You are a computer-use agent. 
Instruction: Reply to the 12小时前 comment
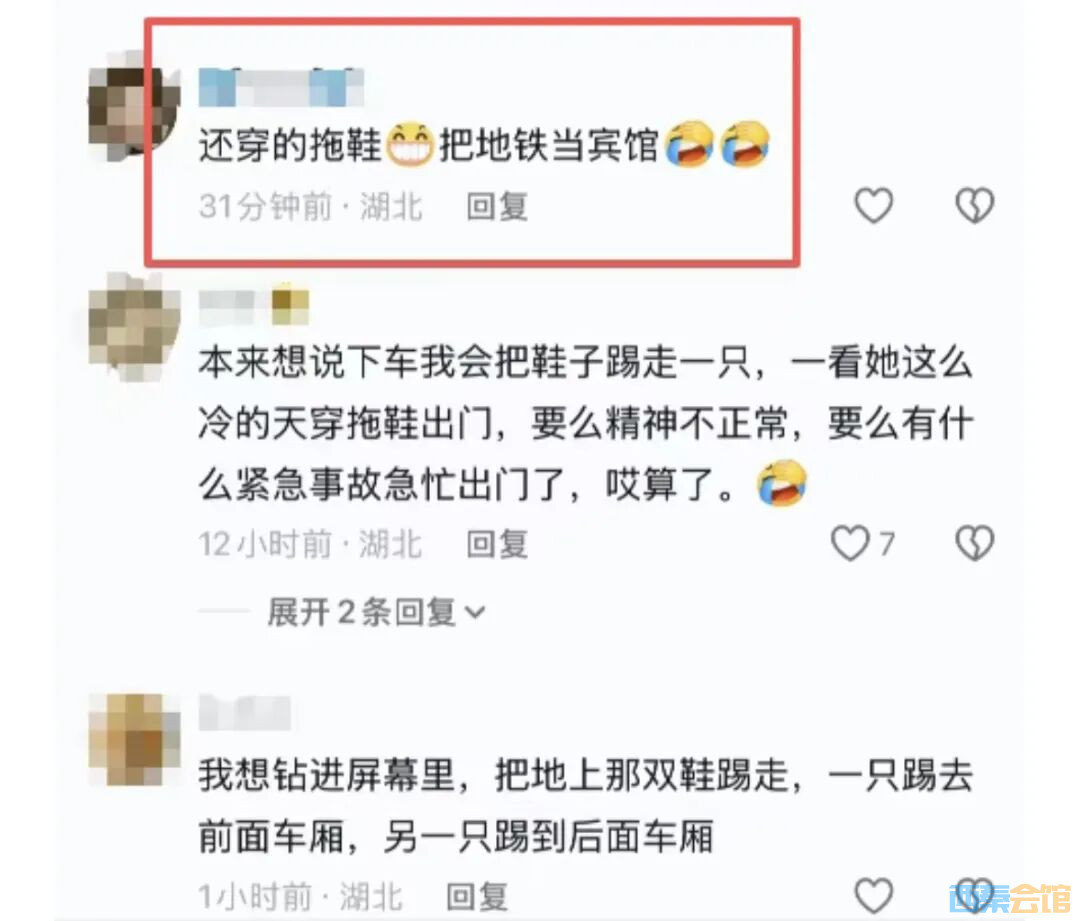[x=497, y=544]
